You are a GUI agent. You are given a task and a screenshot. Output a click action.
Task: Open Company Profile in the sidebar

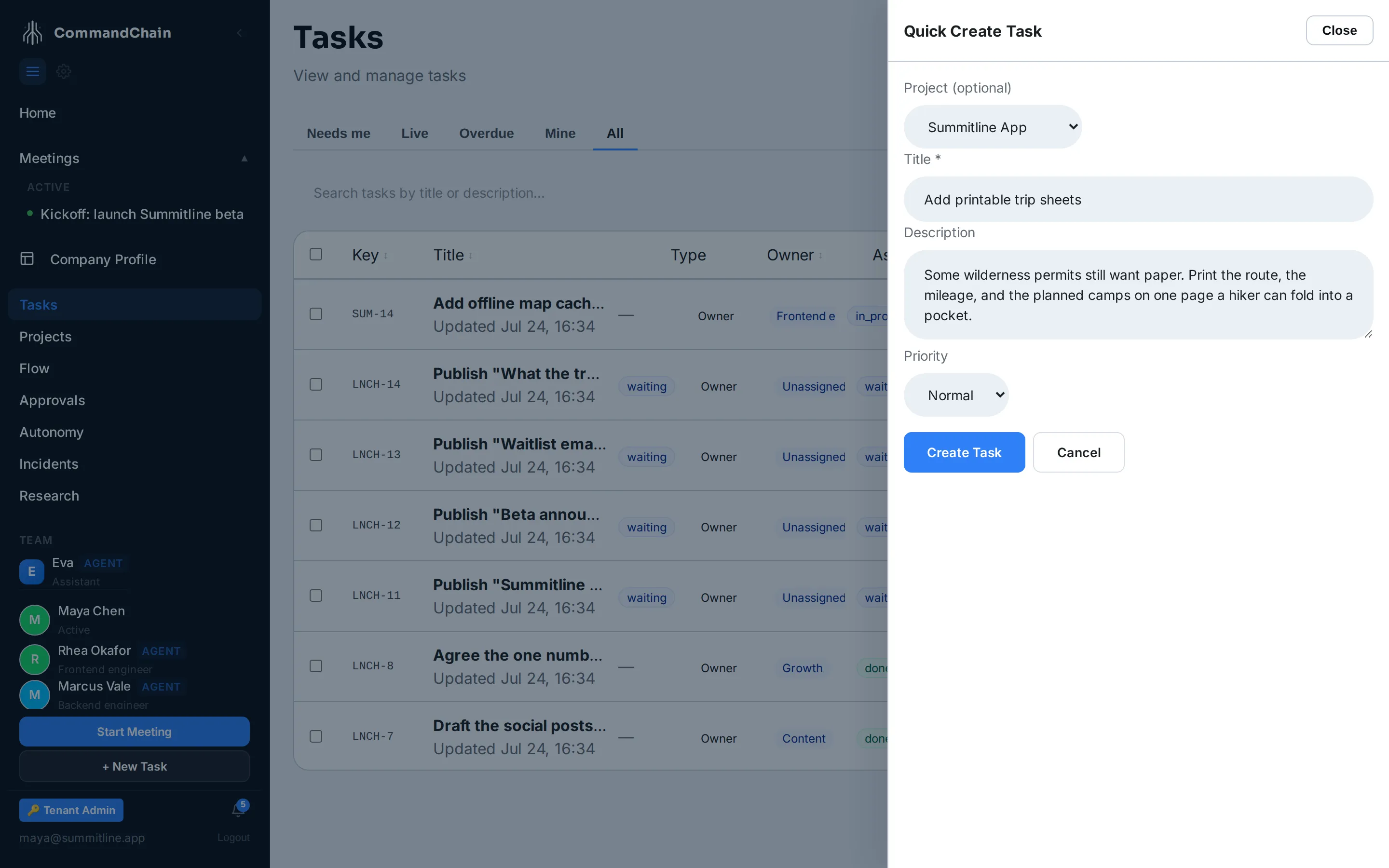103,259
